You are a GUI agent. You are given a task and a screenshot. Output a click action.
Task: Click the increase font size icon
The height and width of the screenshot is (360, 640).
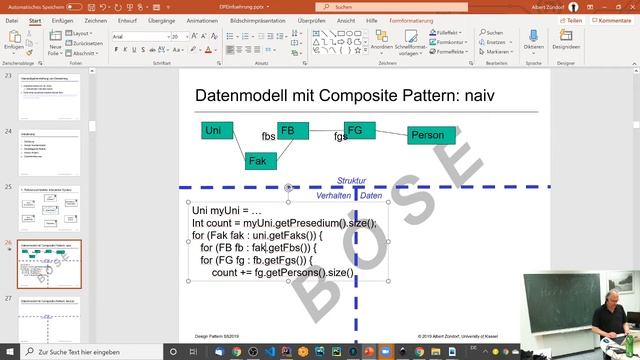tap(195, 36)
